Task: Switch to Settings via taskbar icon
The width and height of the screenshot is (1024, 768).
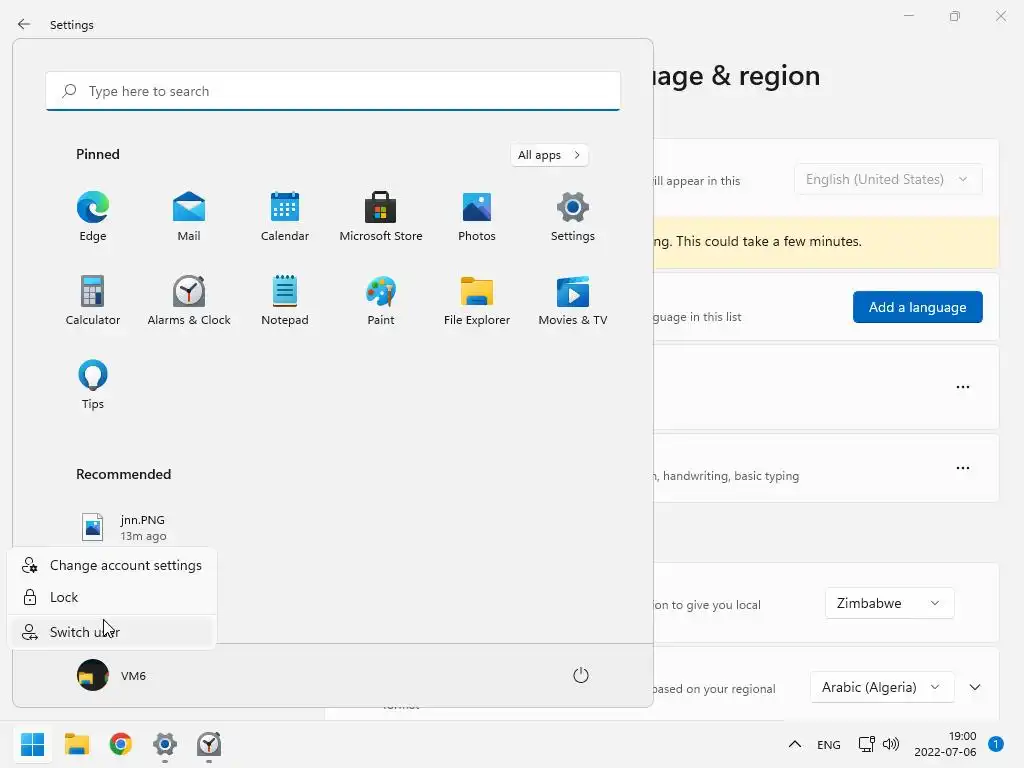Action: pyautogui.click(x=165, y=744)
